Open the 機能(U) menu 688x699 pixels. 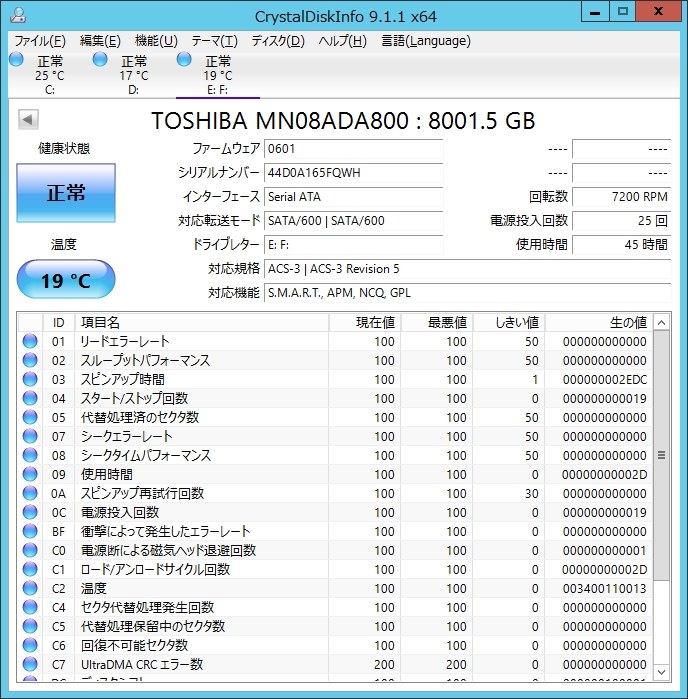click(157, 41)
